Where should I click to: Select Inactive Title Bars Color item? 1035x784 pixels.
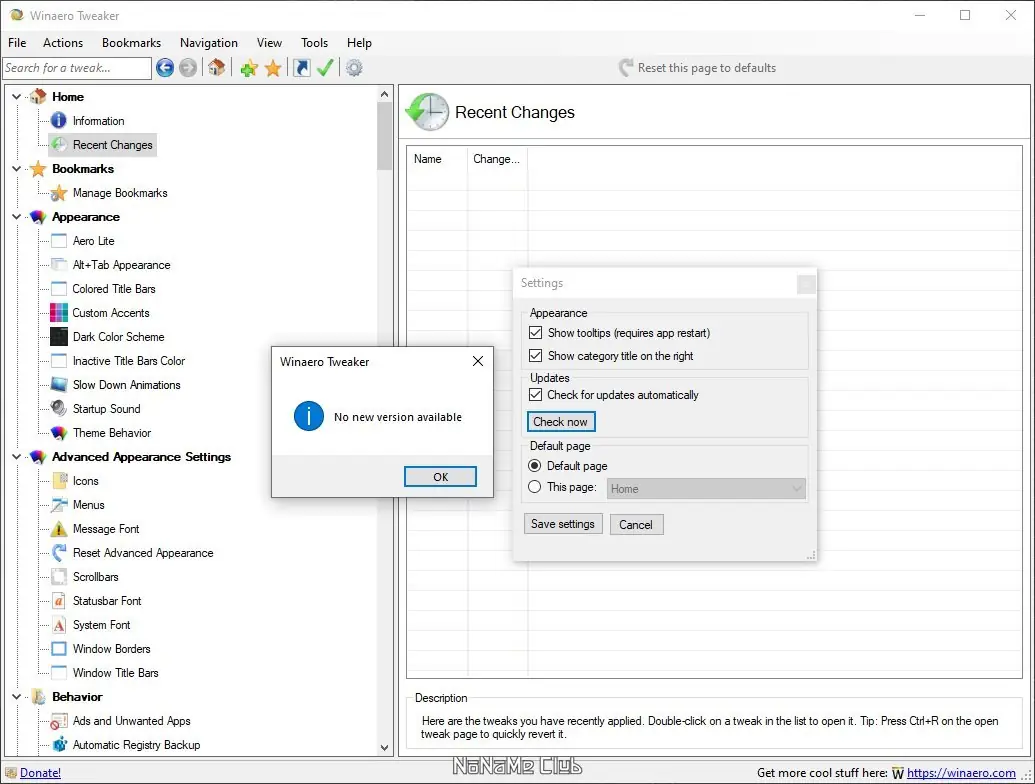129,361
